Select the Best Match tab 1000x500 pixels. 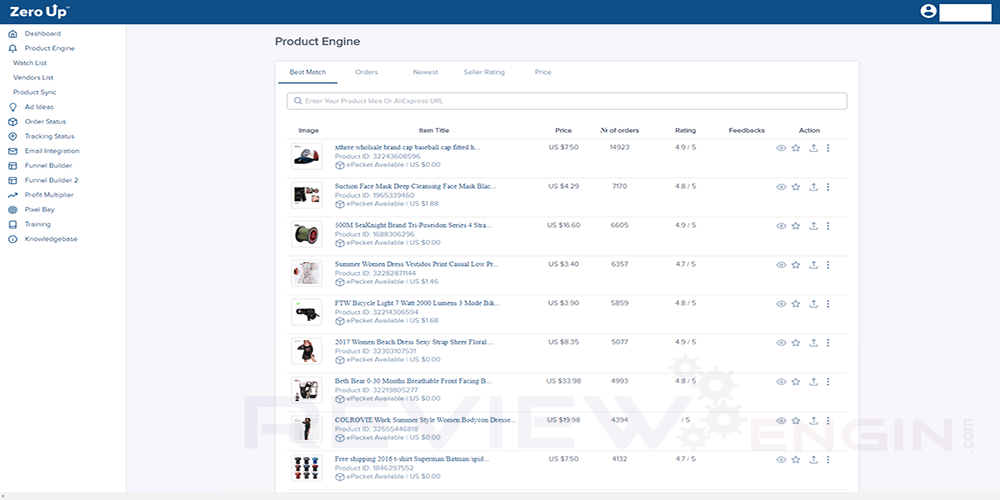[x=307, y=72]
